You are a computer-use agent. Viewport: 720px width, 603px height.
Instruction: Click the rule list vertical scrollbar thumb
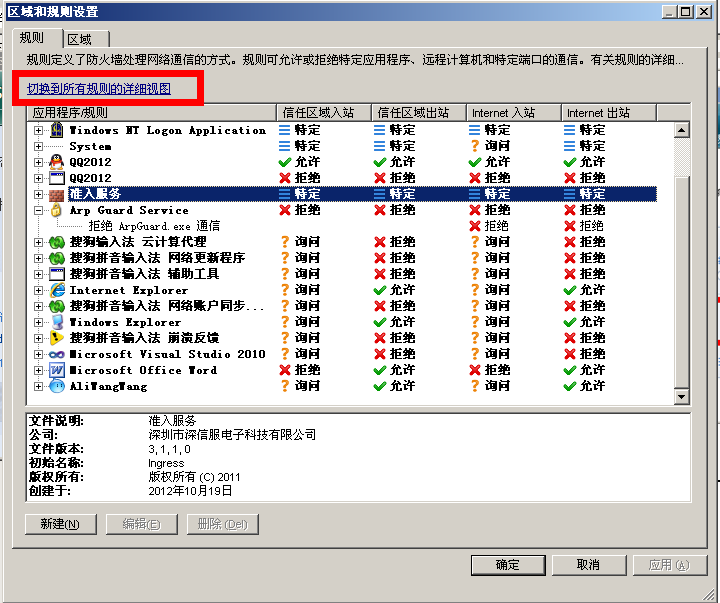pyautogui.click(x=682, y=282)
